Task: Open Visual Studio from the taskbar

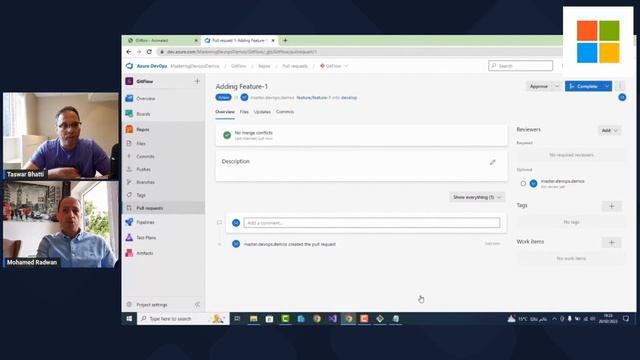Action: click(x=333, y=319)
